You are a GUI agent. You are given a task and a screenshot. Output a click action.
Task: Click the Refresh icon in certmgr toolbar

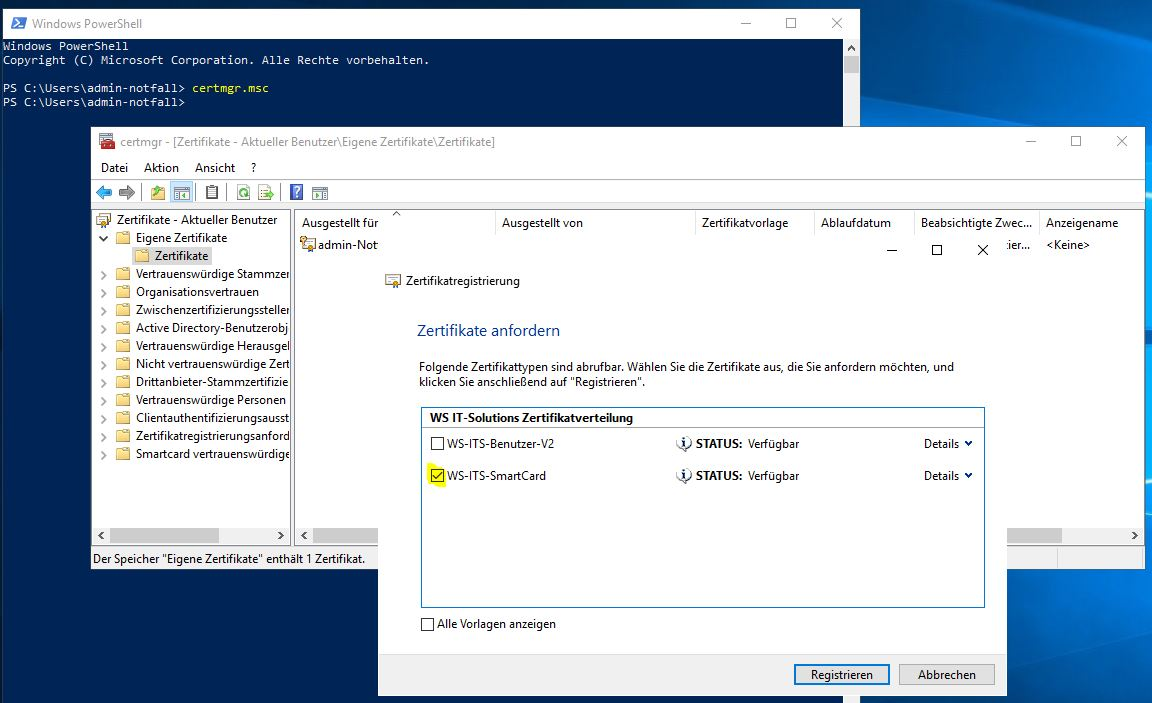click(x=243, y=192)
